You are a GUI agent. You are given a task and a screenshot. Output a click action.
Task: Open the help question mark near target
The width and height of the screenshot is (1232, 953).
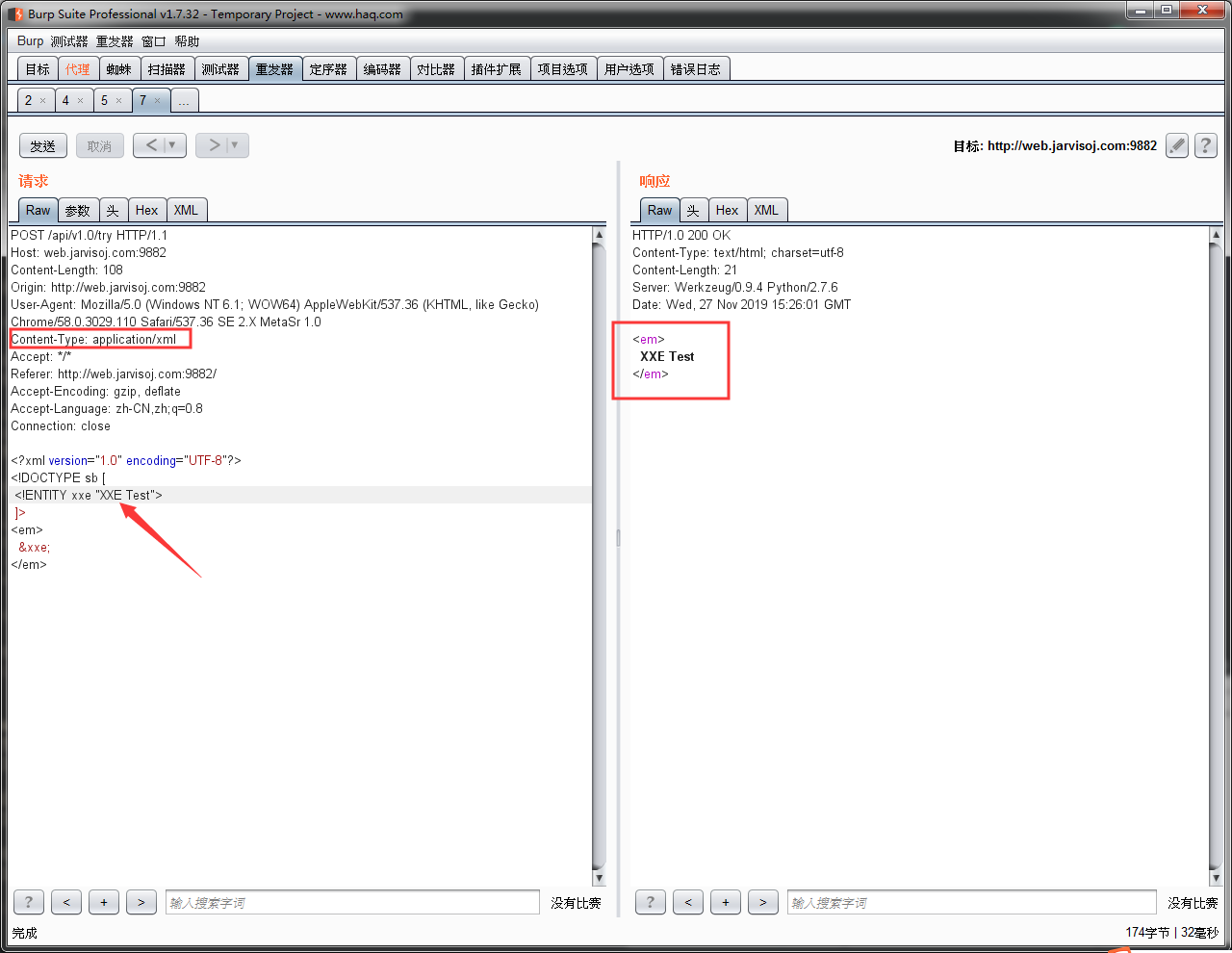click(1205, 145)
